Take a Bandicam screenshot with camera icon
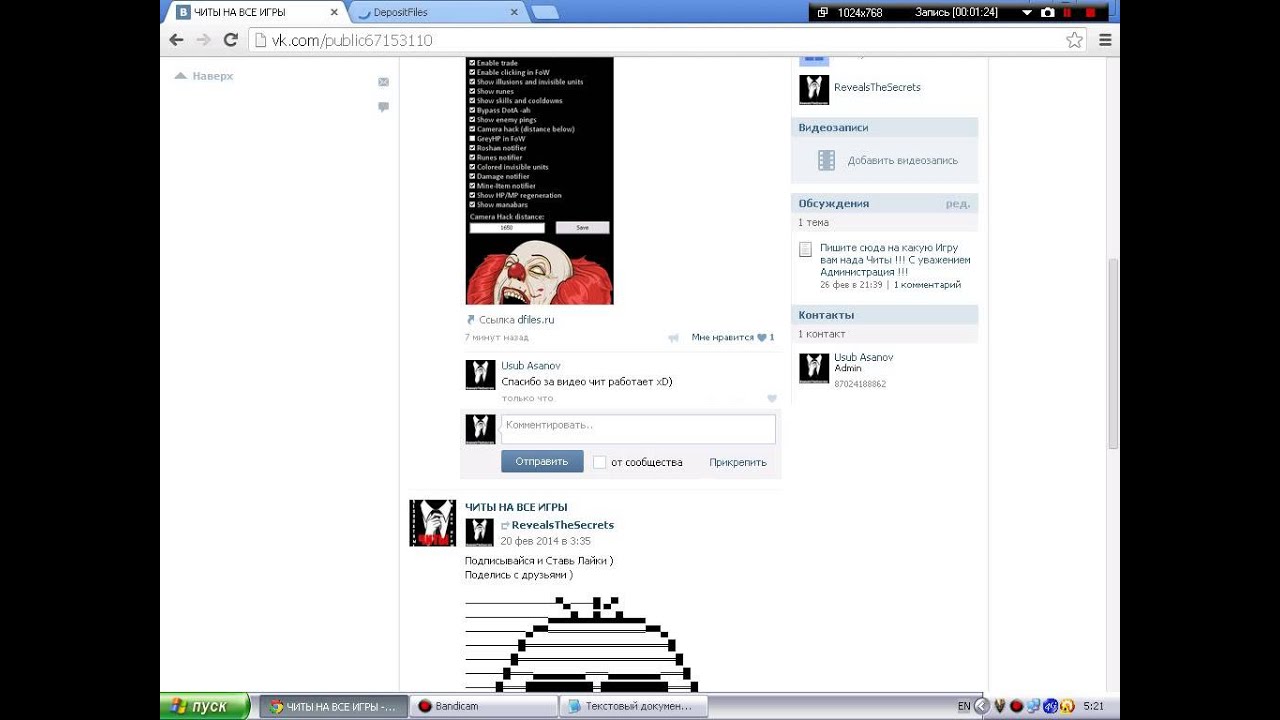The width and height of the screenshot is (1280, 720). tap(1047, 12)
